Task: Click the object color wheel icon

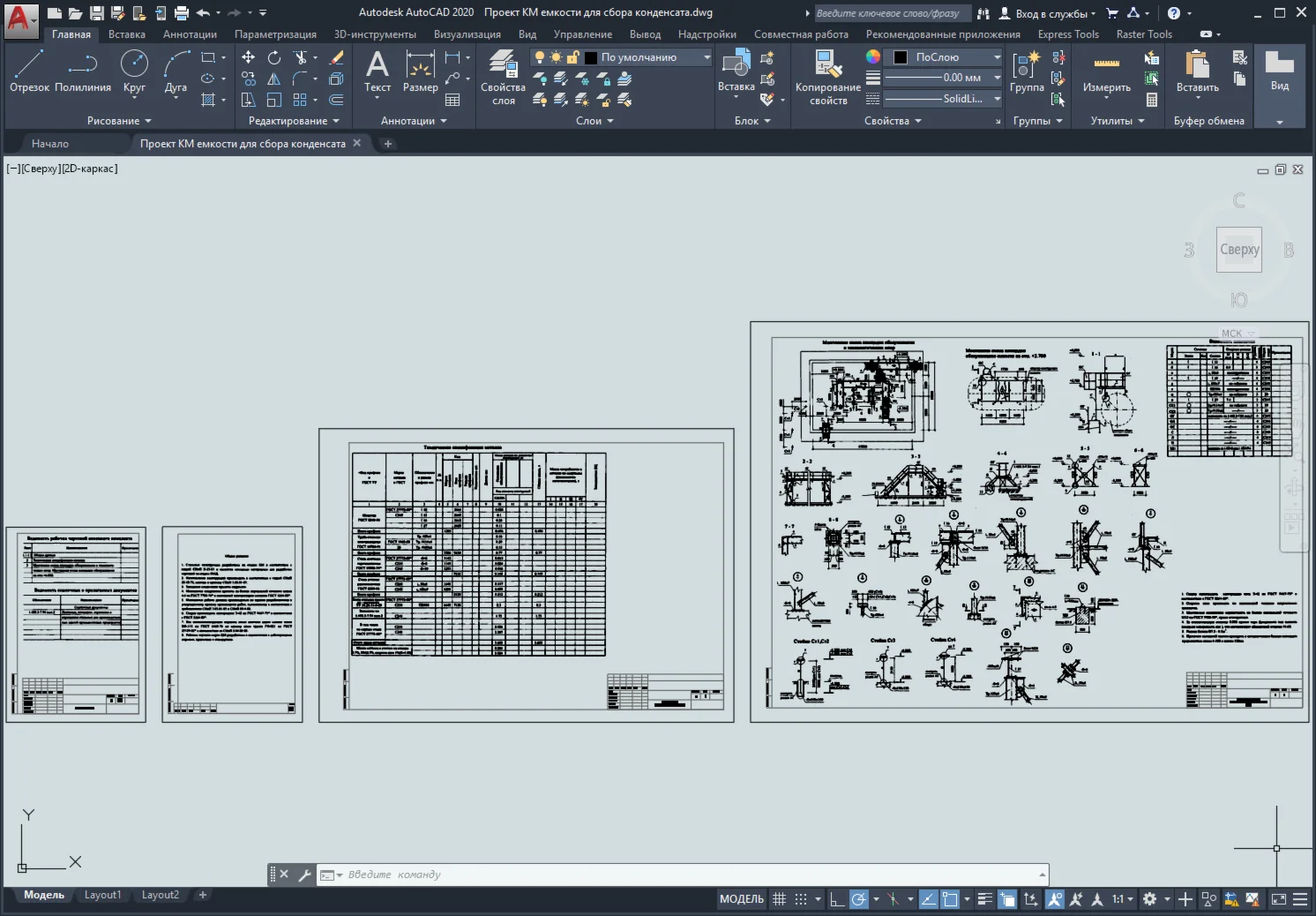Action: pos(872,56)
